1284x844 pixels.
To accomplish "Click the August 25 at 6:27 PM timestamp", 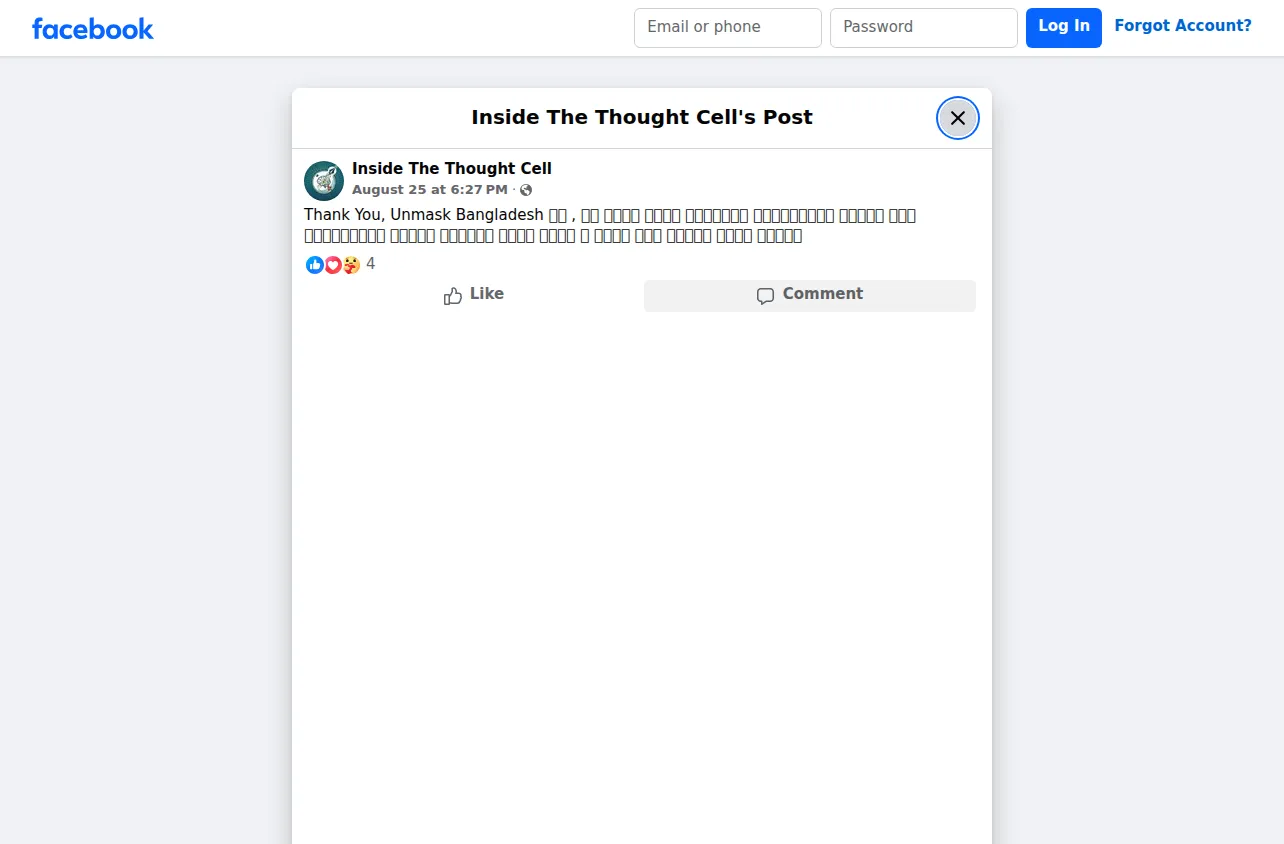I will click(x=430, y=190).
